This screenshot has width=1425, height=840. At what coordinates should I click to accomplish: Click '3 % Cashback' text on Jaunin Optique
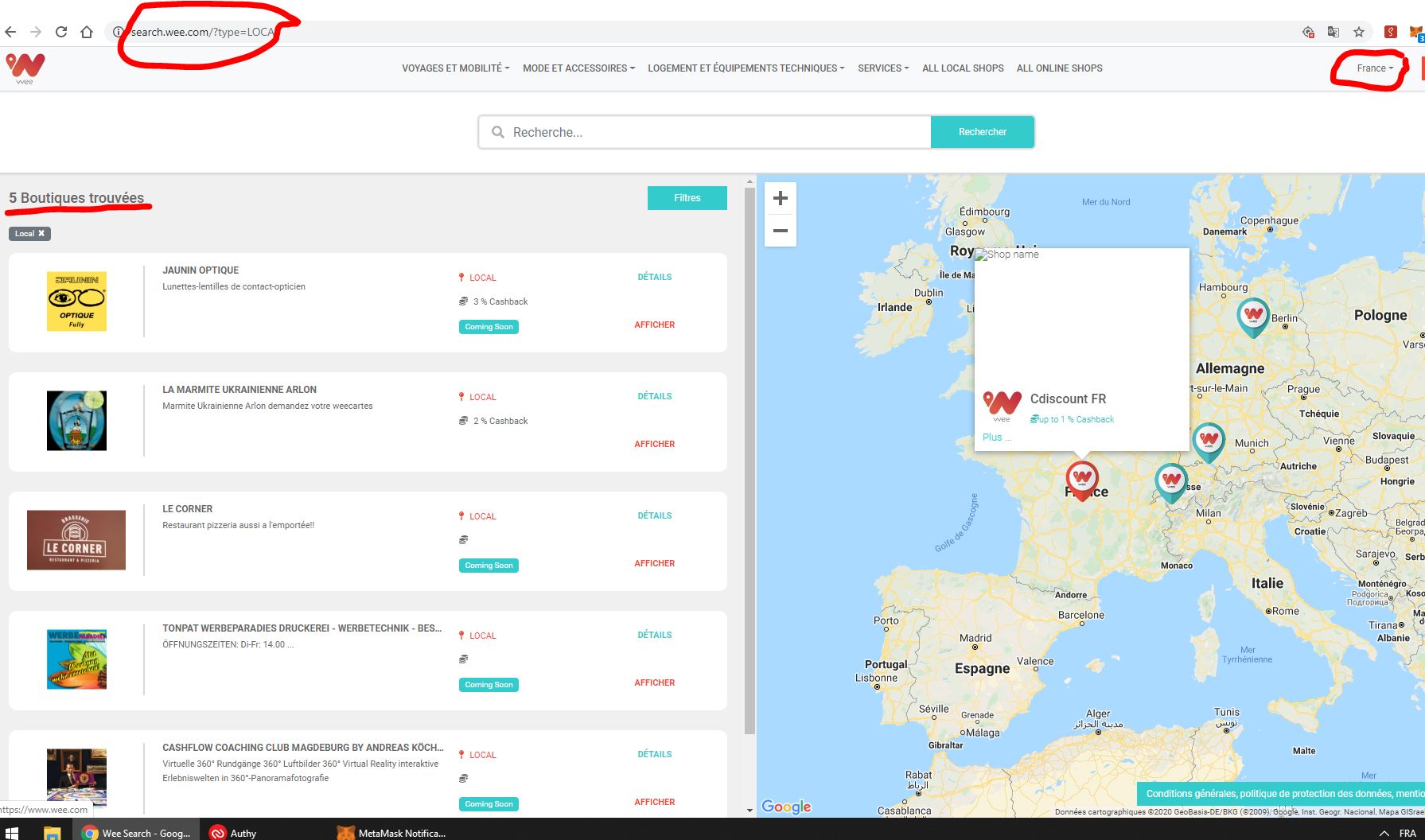pyautogui.click(x=500, y=301)
